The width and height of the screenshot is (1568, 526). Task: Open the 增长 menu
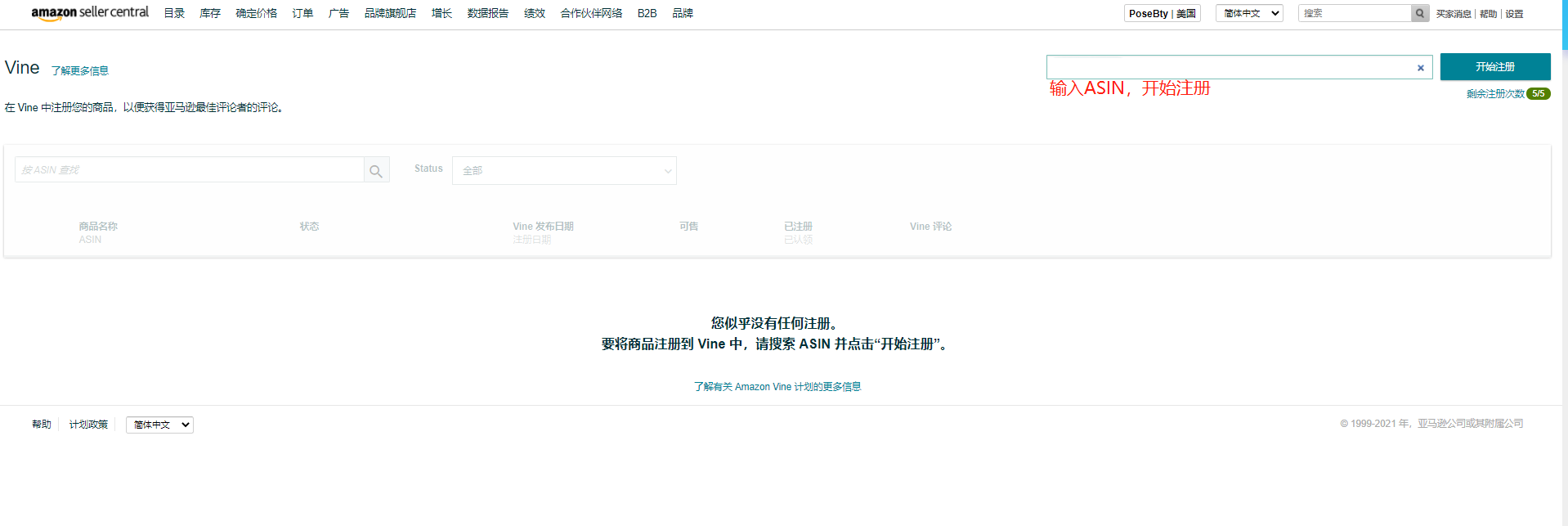441,13
